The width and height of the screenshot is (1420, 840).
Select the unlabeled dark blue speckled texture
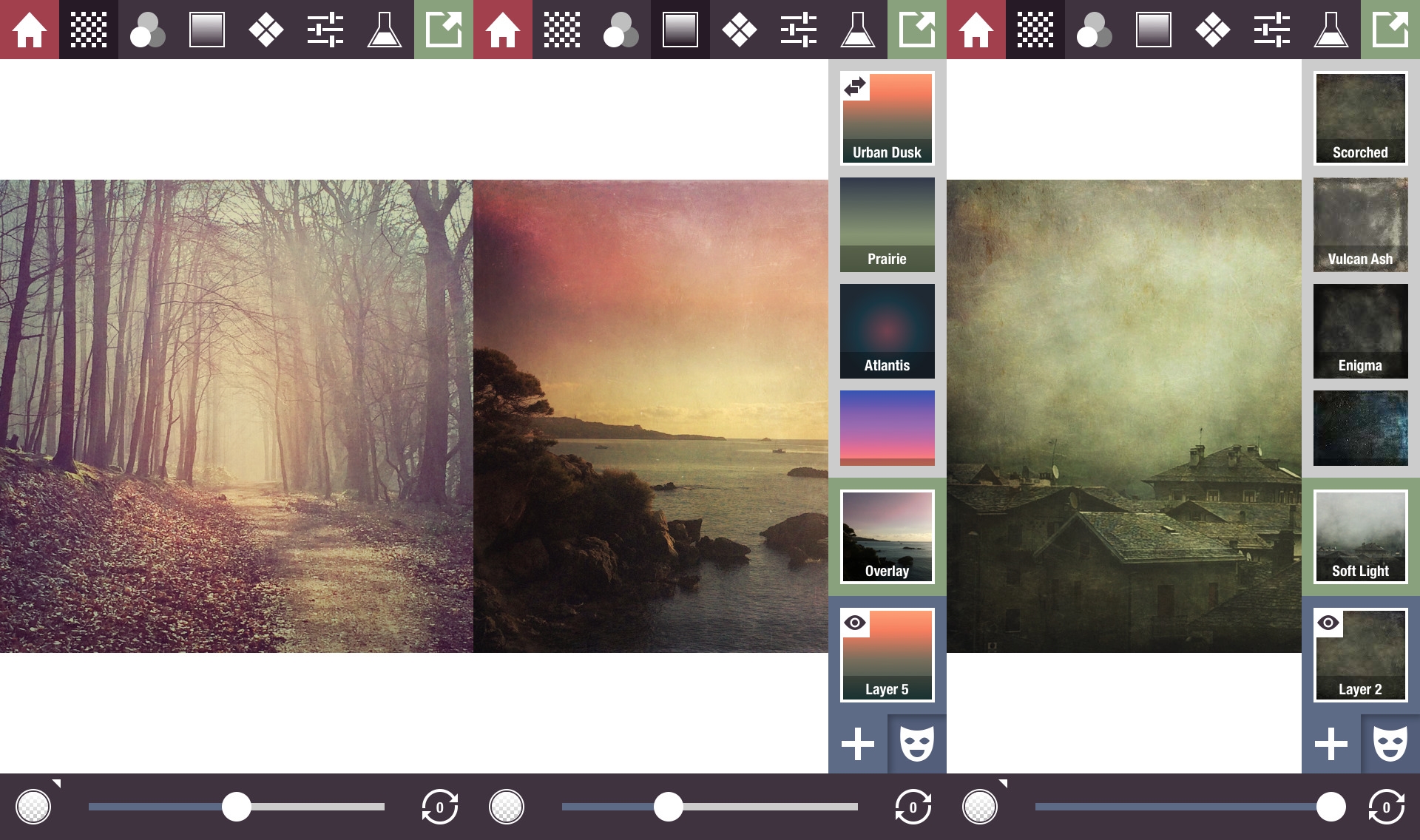click(x=1361, y=428)
